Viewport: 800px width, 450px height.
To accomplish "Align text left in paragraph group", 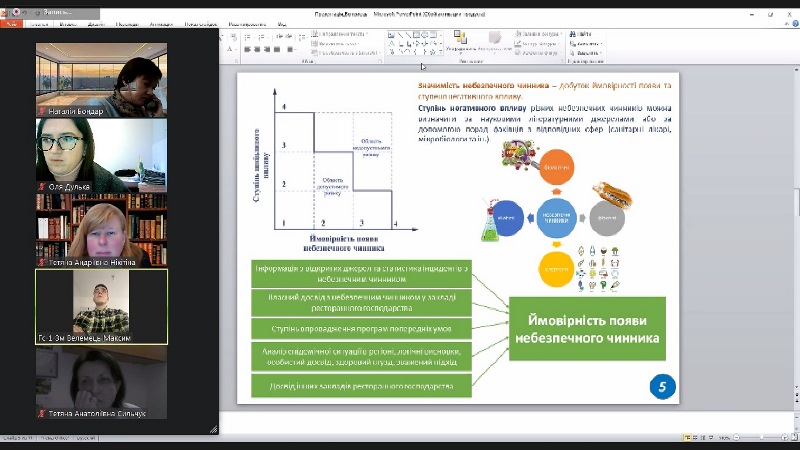I will 247,49.
